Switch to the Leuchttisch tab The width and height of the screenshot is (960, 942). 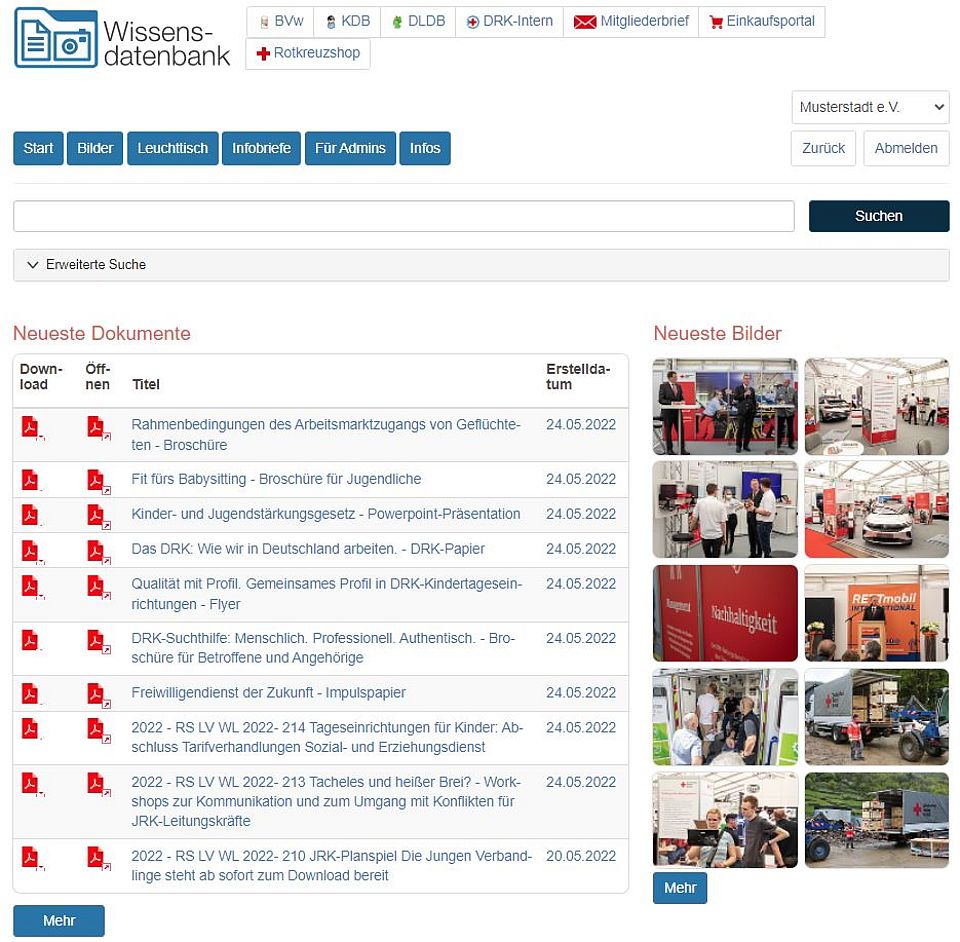pos(173,148)
